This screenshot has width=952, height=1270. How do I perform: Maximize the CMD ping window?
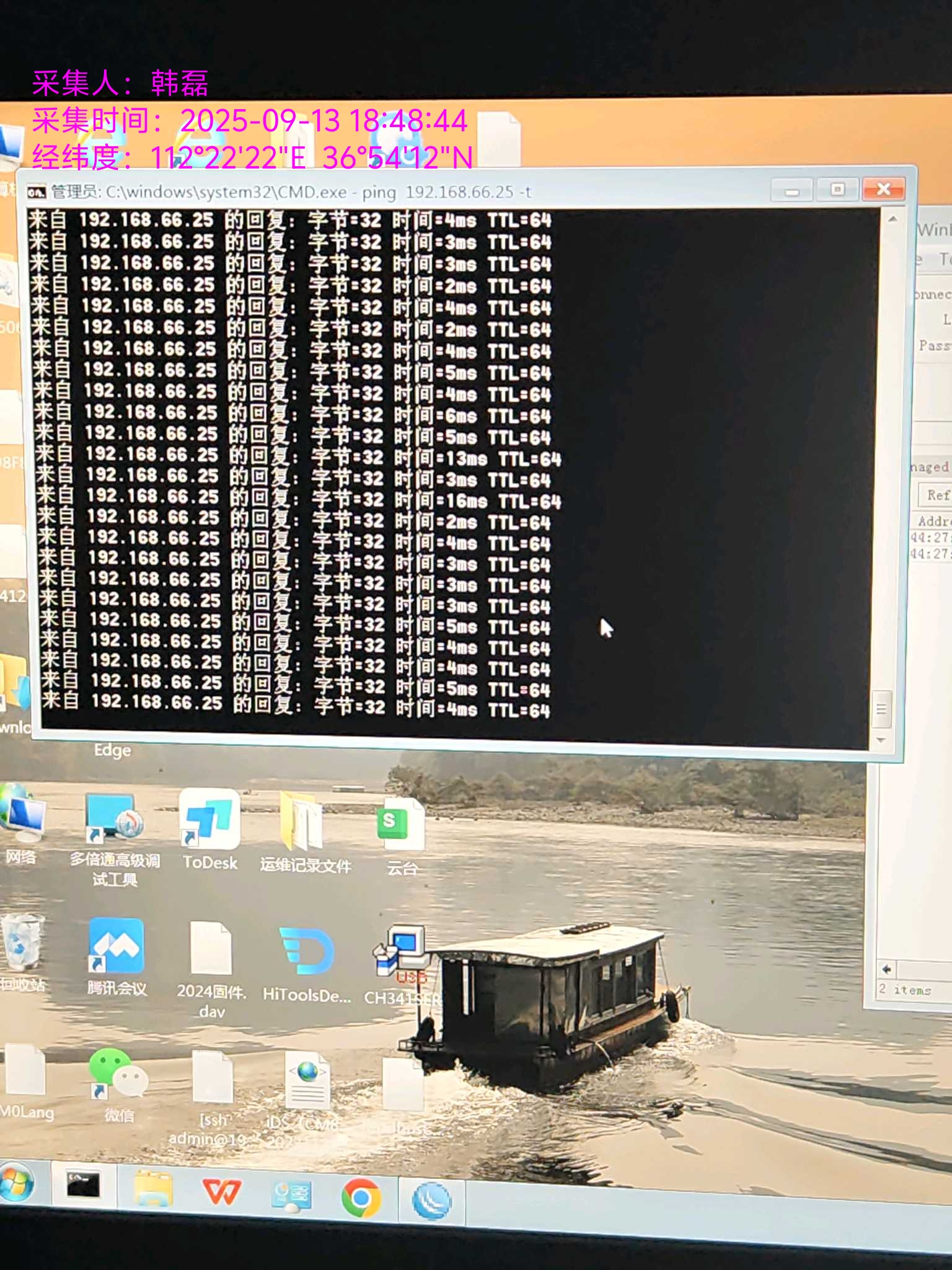pos(837,189)
